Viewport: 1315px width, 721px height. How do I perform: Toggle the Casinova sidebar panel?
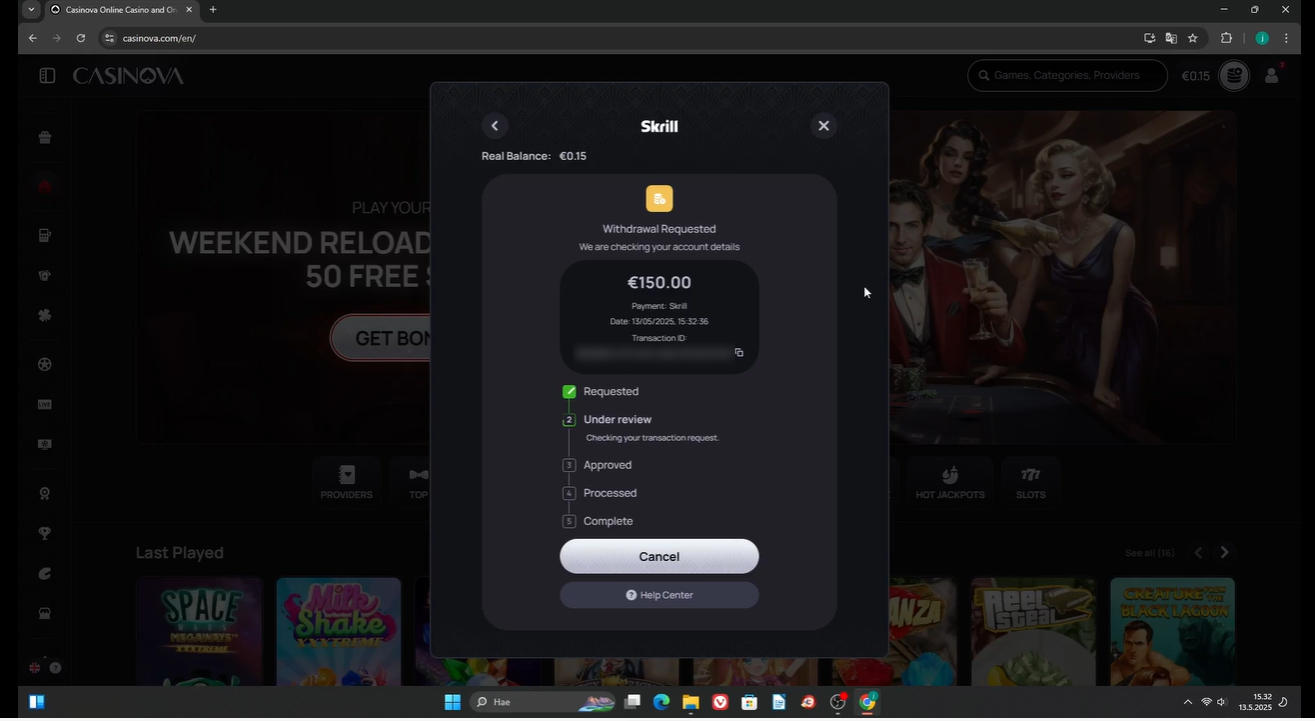(47, 76)
